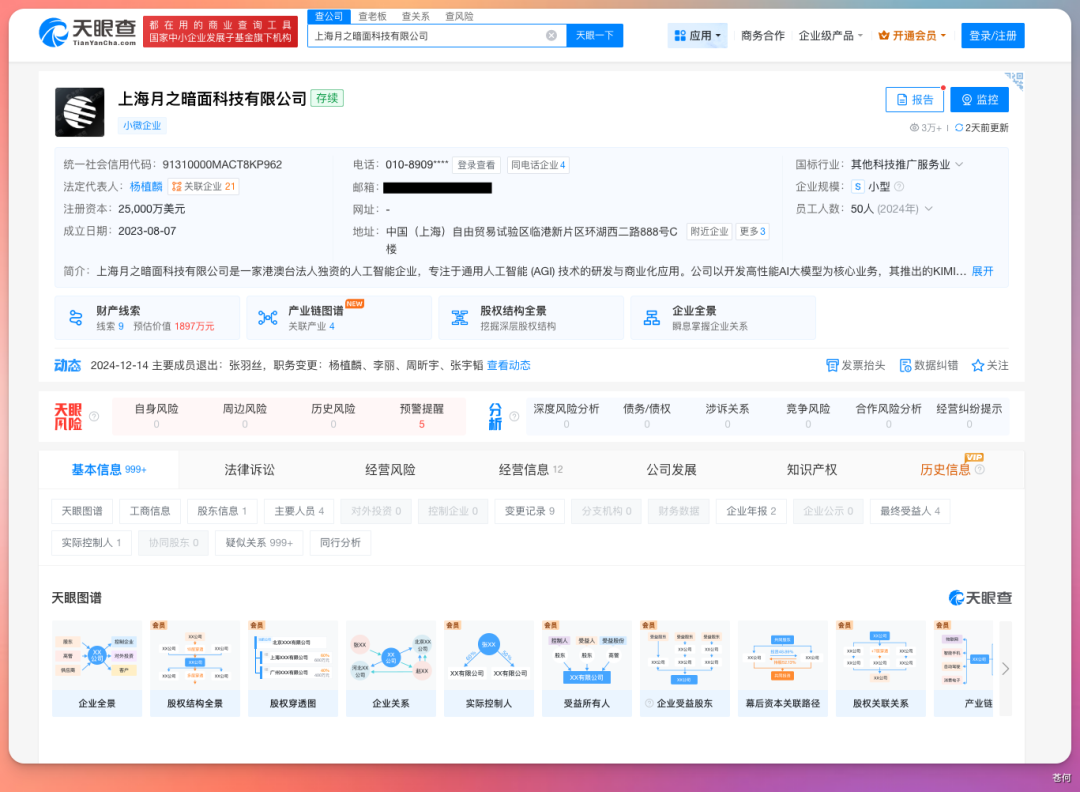The height and width of the screenshot is (792, 1080).
Task: Open the 股权穿透图 thumbnail
Action: pyautogui.click(x=293, y=669)
